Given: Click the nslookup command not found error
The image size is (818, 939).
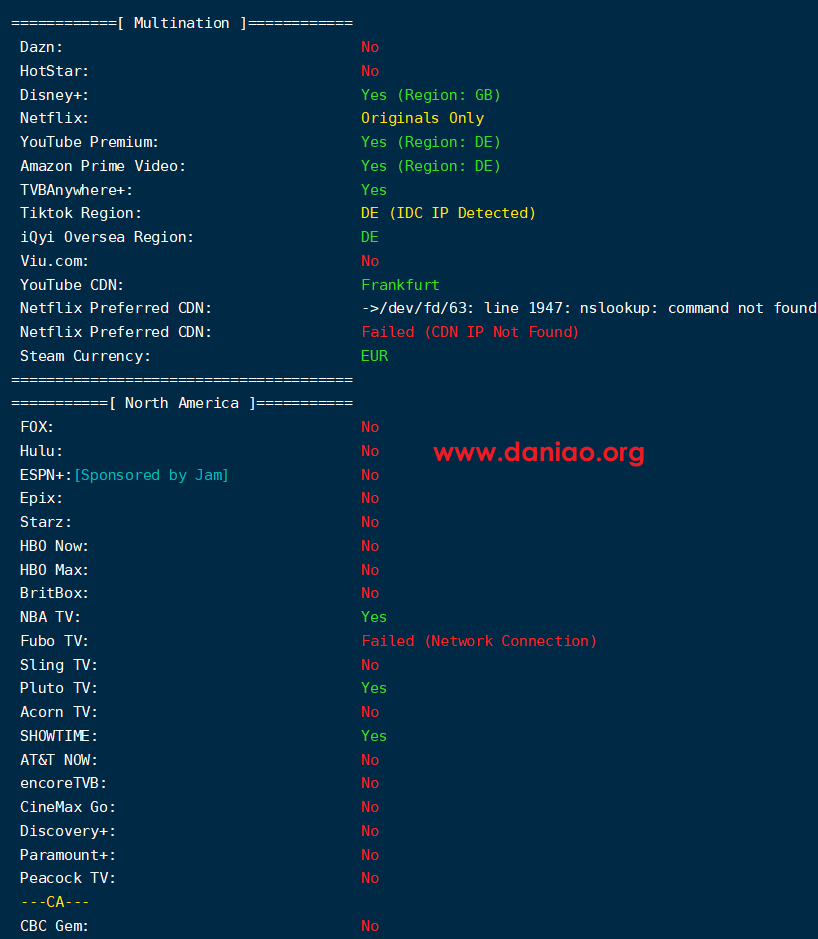Looking at the screenshot, I should [589, 308].
